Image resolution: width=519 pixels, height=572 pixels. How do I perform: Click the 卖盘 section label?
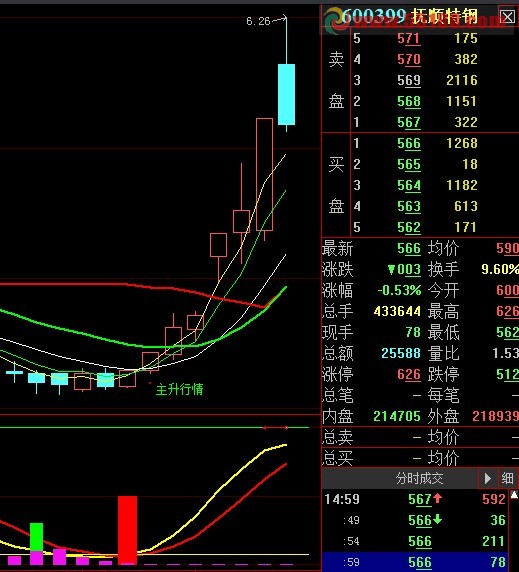coord(336,80)
